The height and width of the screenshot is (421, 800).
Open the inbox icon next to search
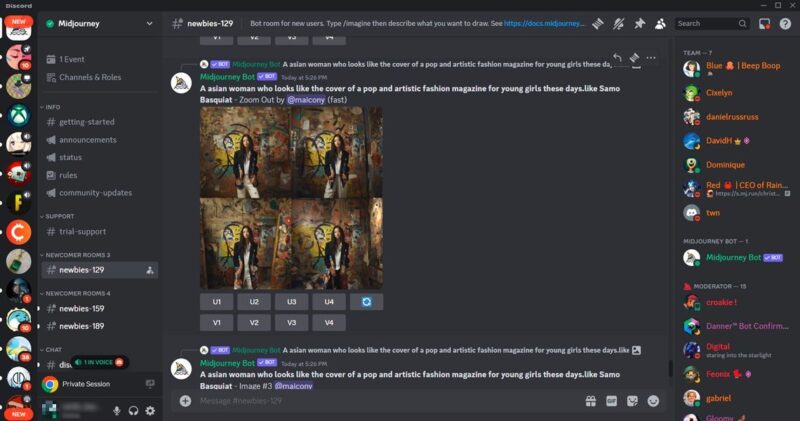764,23
